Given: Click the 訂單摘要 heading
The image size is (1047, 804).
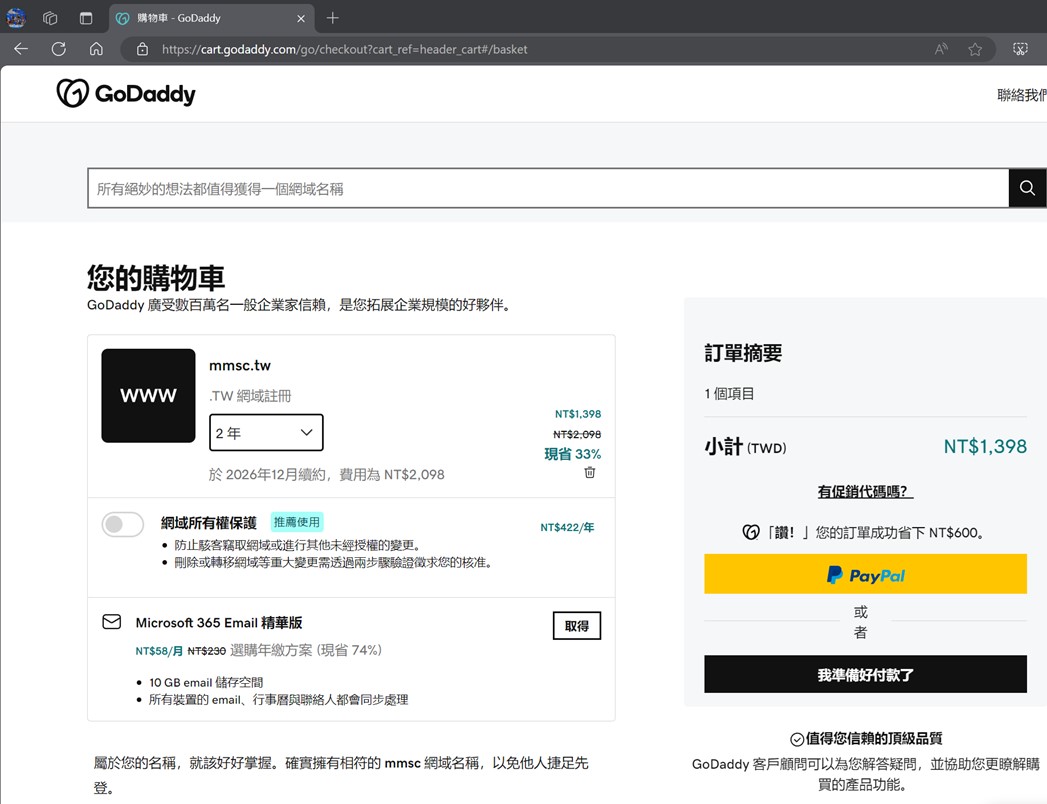Looking at the screenshot, I should coord(743,353).
